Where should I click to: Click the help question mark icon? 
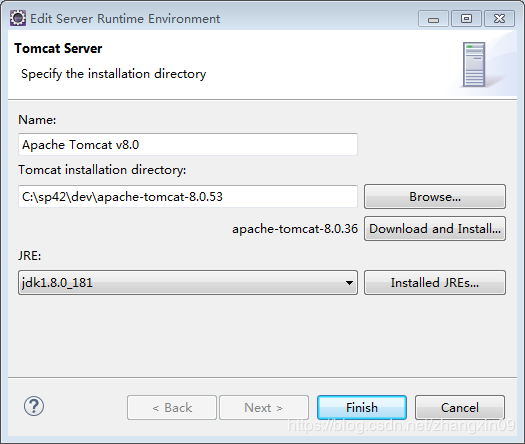point(34,406)
